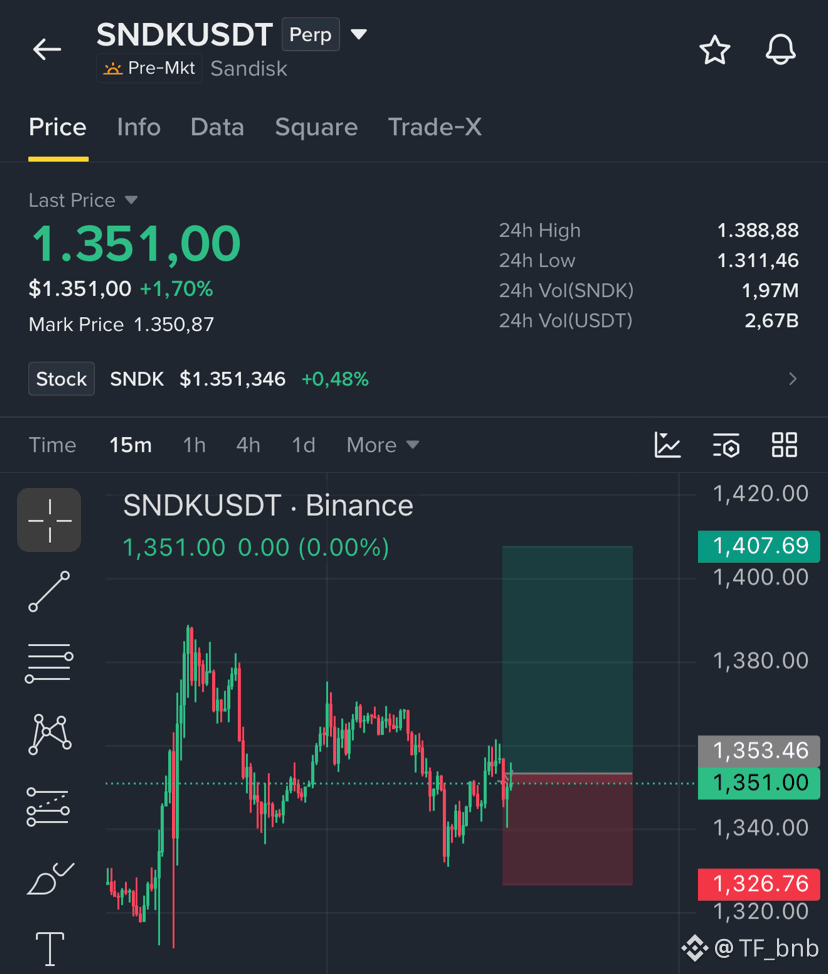Click the red loss zone of position
Viewport: 828px width, 974px height.
point(567,829)
